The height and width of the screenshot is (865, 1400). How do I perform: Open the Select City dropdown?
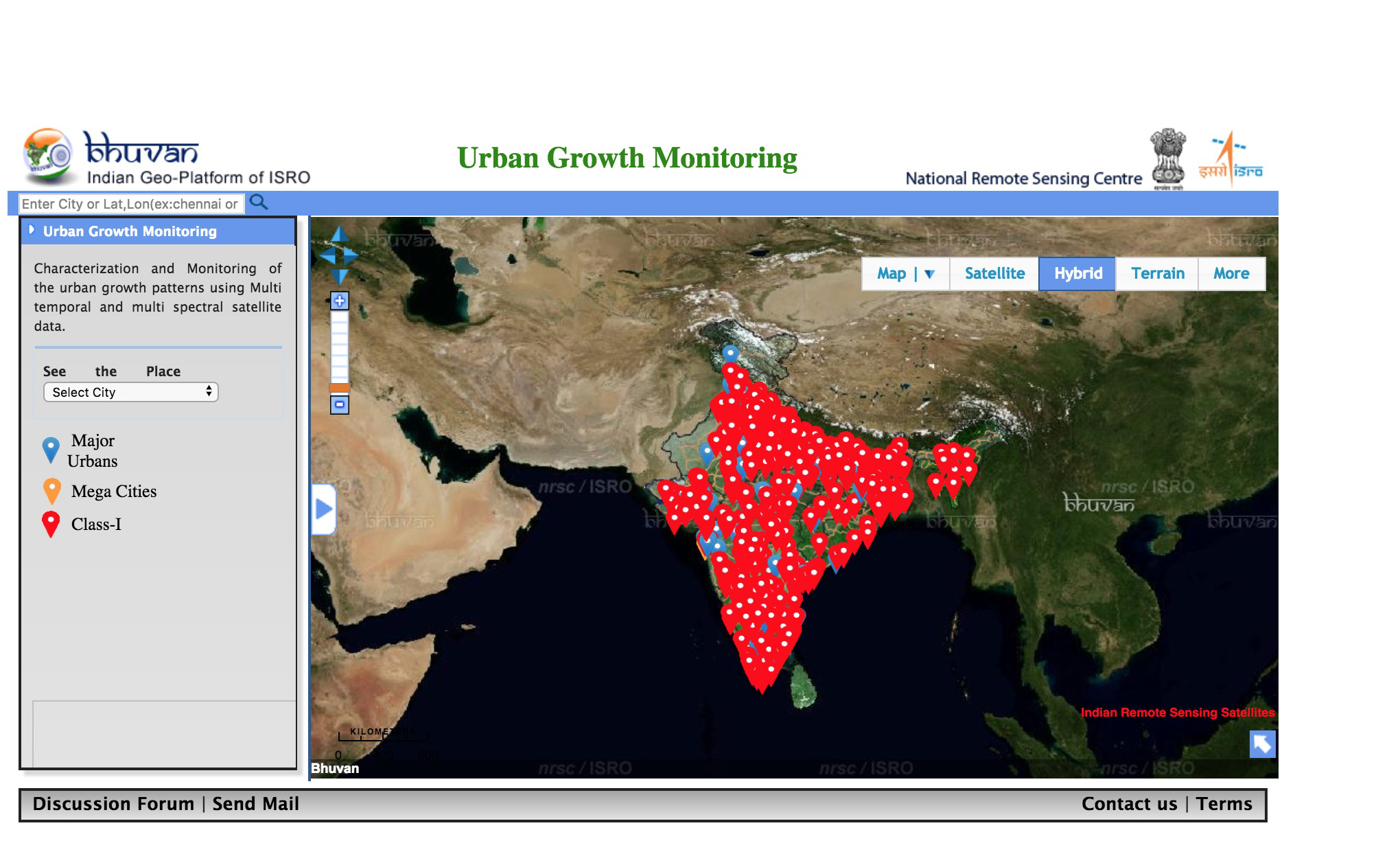click(130, 392)
